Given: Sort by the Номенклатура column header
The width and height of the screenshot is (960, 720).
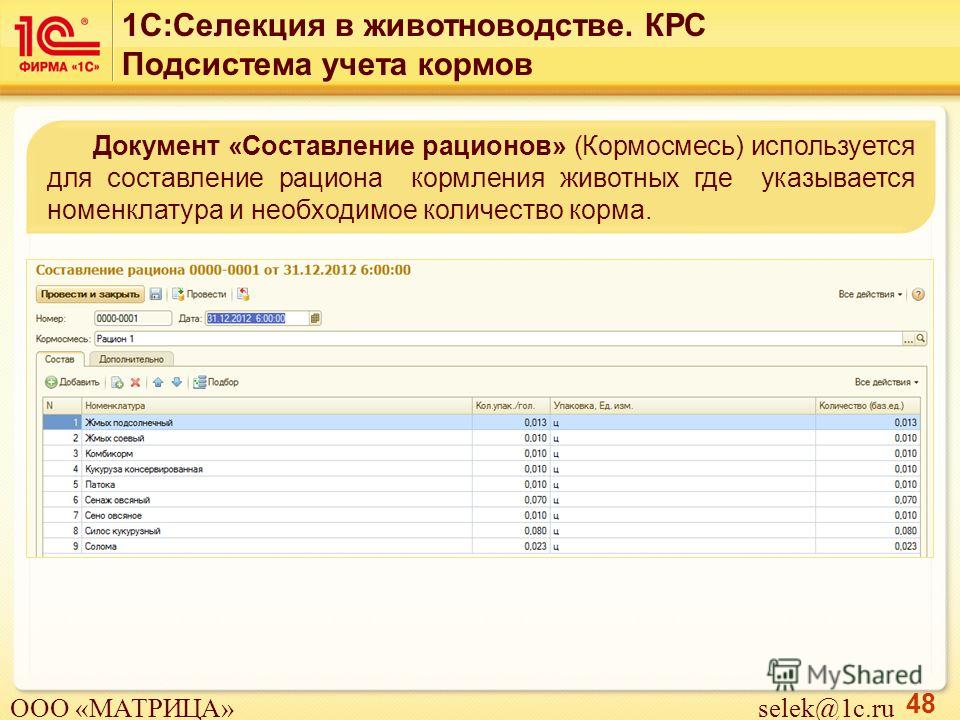Looking at the screenshot, I should tap(277, 406).
